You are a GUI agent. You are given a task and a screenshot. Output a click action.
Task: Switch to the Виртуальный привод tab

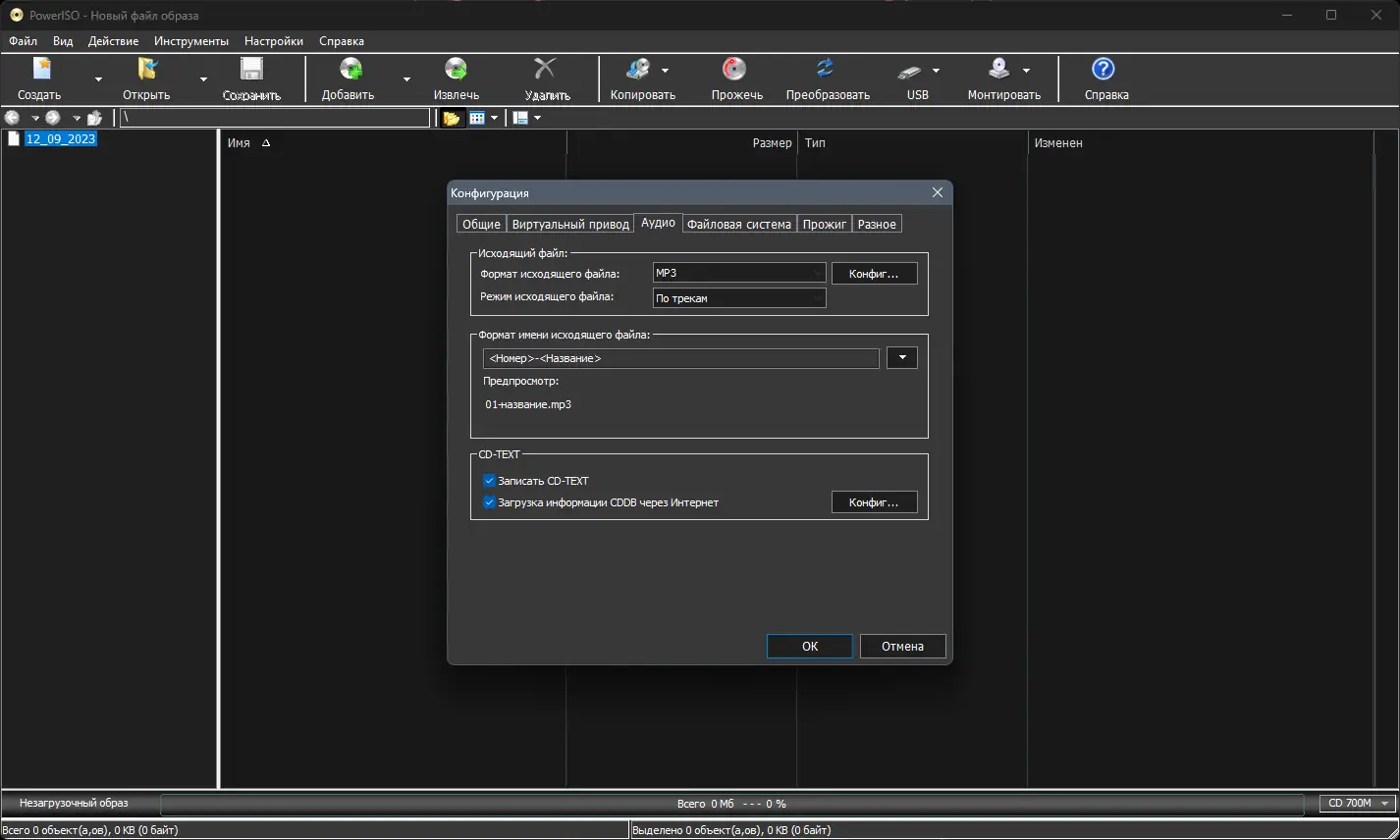570,224
